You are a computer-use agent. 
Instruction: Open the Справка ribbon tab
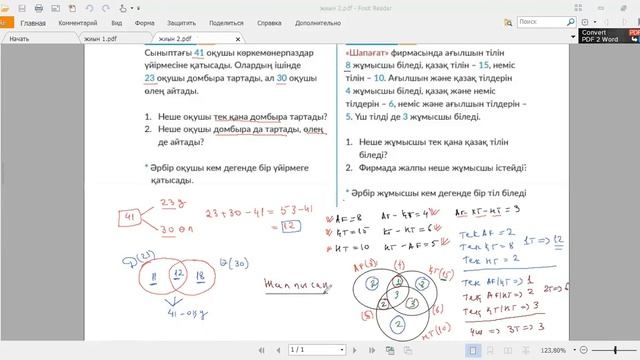pyautogui.click(x=269, y=23)
